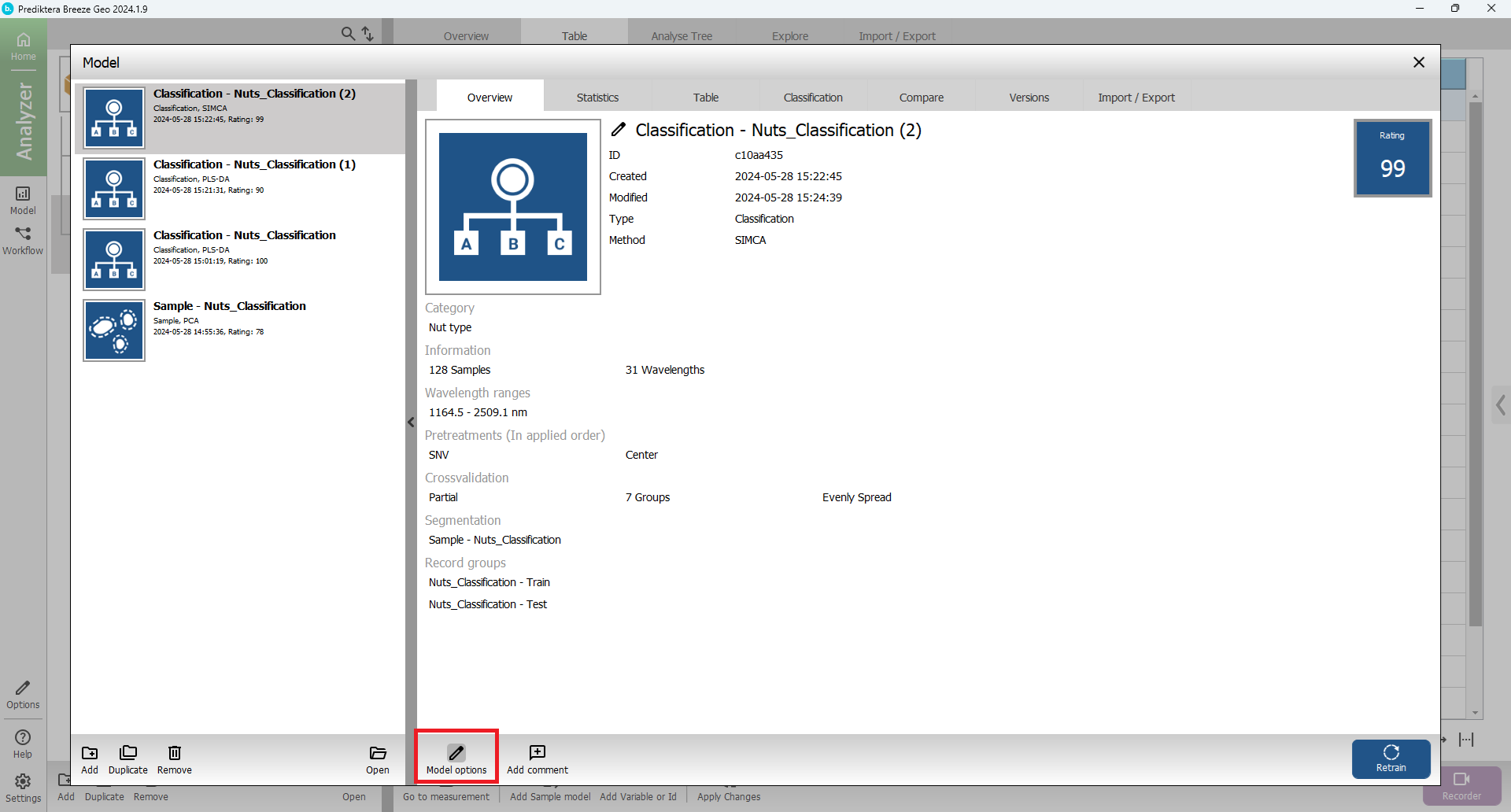Click the Rating 99 tile

tap(1392, 158)
